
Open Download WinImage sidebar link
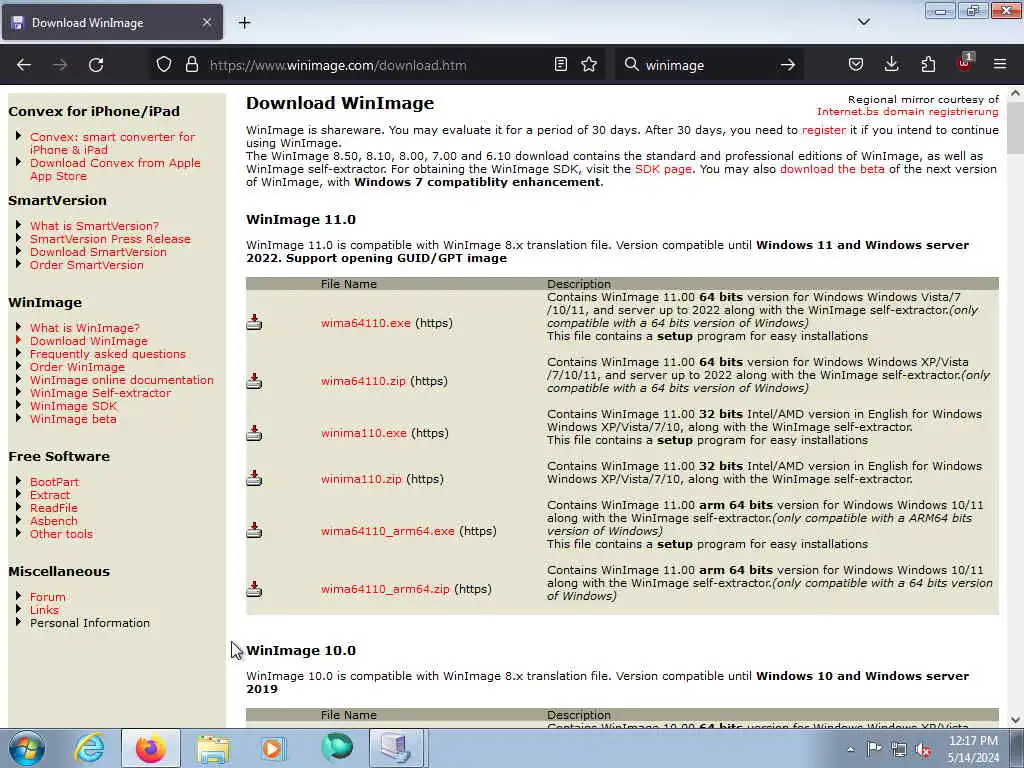point(89,341)
